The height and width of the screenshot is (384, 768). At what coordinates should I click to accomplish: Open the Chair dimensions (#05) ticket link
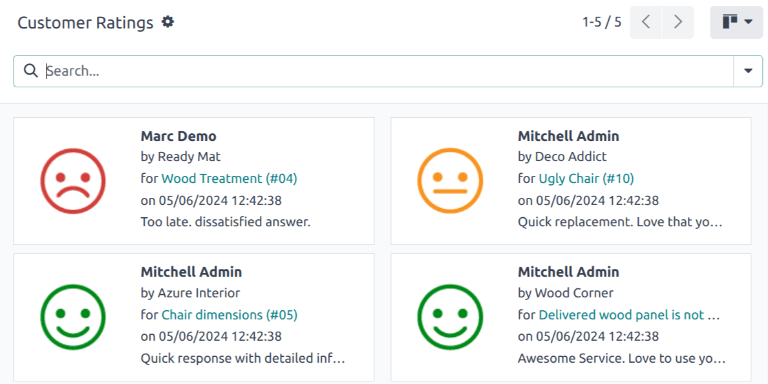(229, 315)
